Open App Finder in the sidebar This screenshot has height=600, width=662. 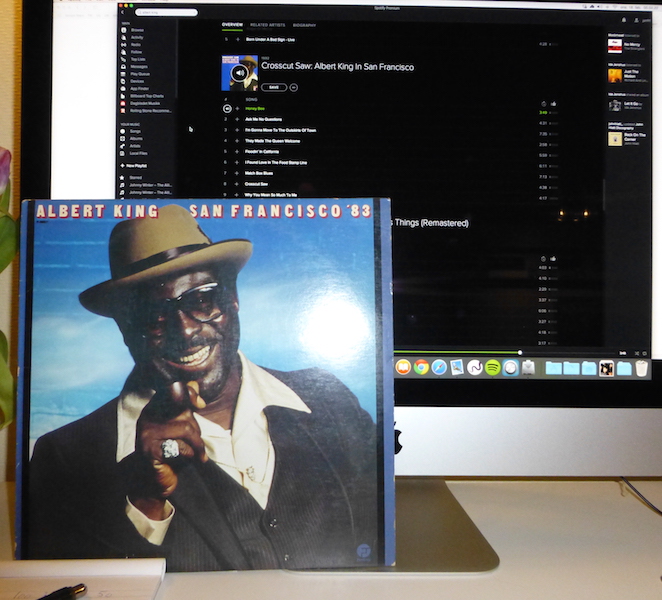coord(139,89)
